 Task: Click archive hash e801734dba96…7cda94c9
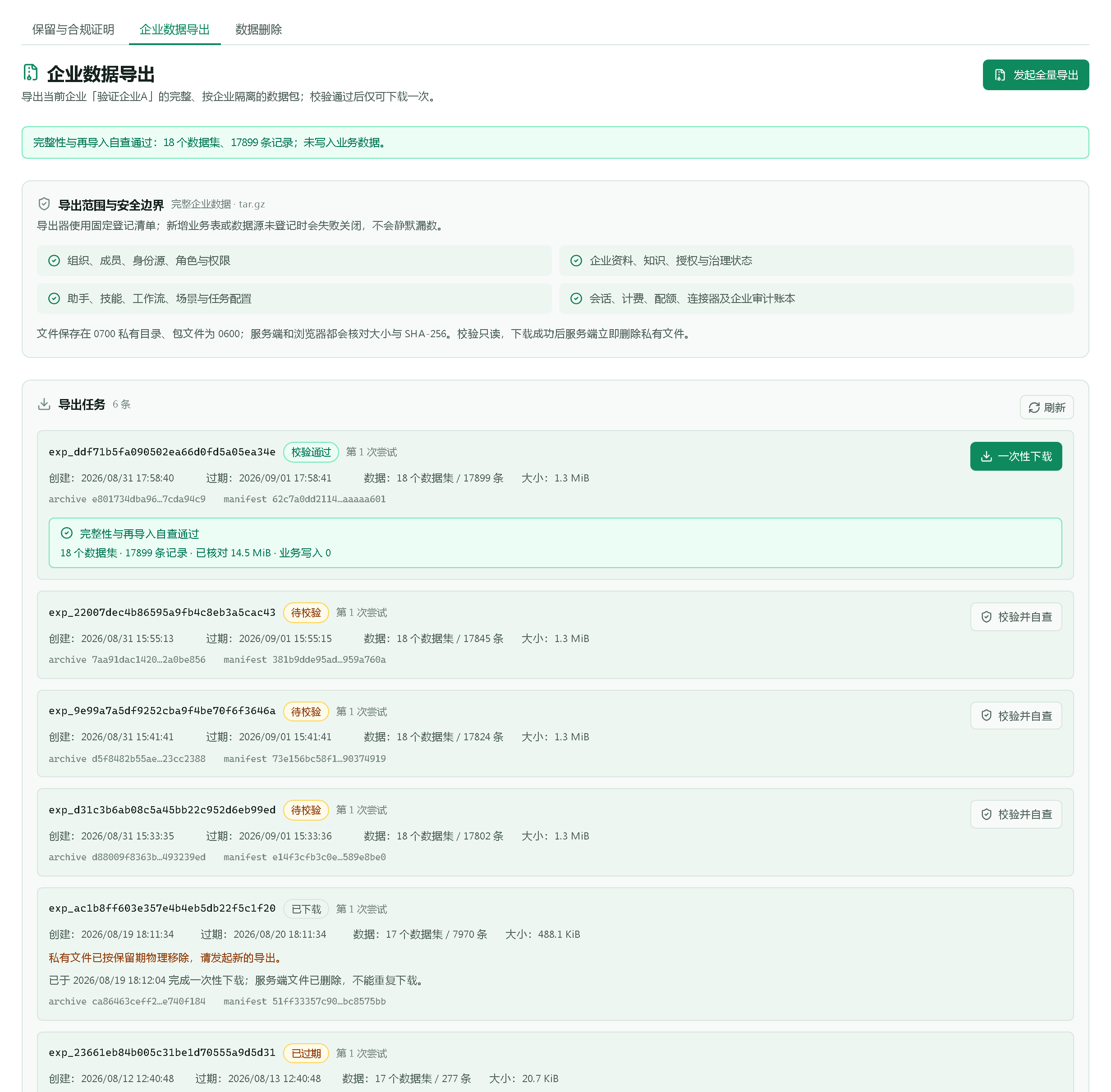point(148,500)
